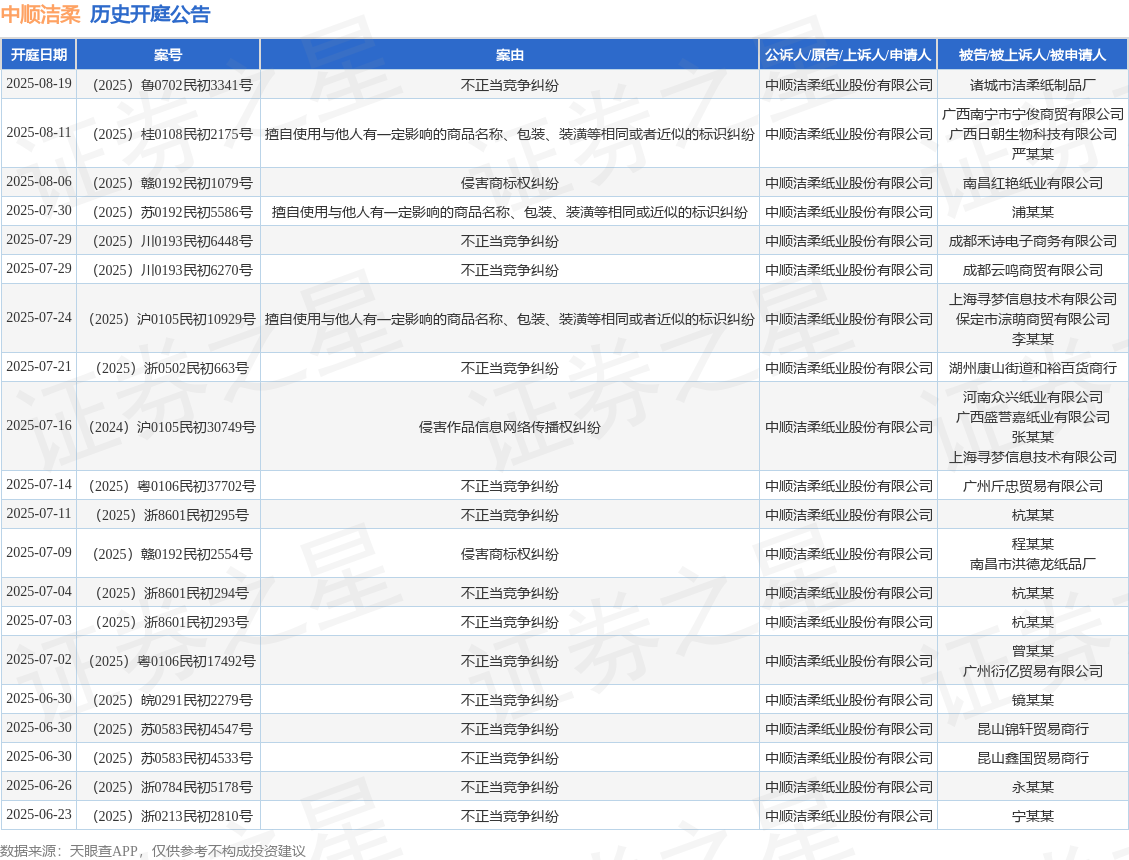This screenshot has width=1129, height=860.
Task: Click the 被告/被上诉人/被申请人 column header
Action: tap(1033, 55)
